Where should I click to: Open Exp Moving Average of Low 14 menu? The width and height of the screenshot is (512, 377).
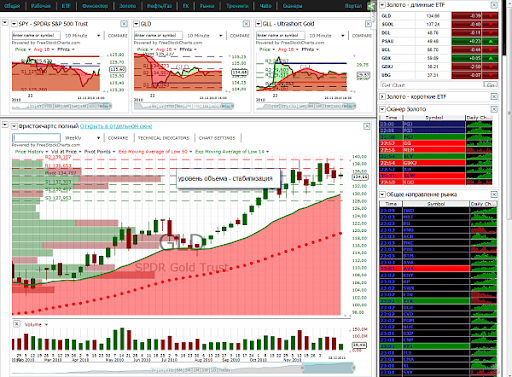[232, 152]
